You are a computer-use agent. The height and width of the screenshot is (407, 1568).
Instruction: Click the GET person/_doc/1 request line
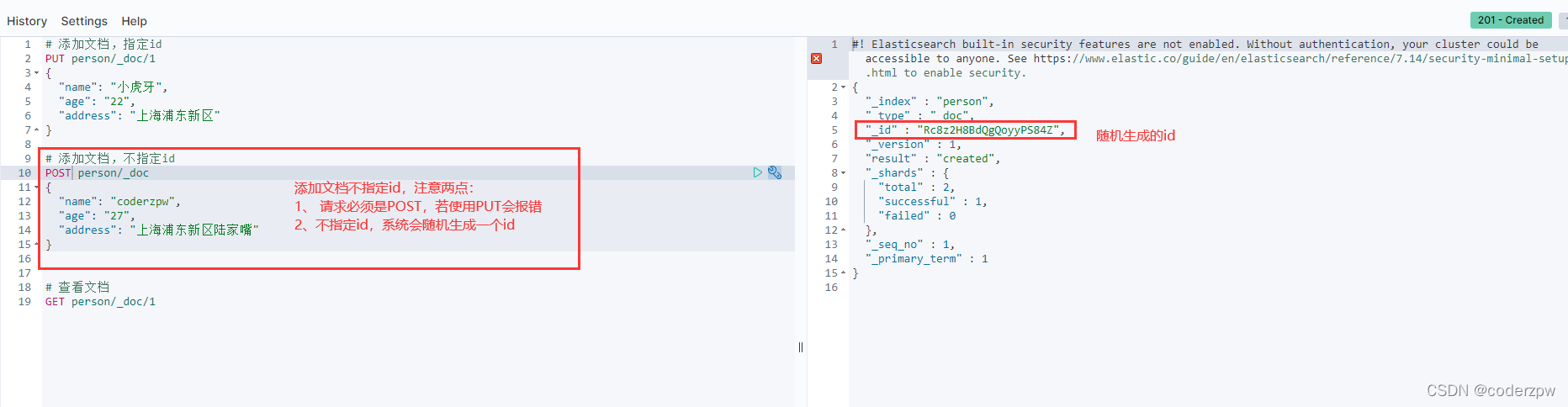tap(100, 302)
